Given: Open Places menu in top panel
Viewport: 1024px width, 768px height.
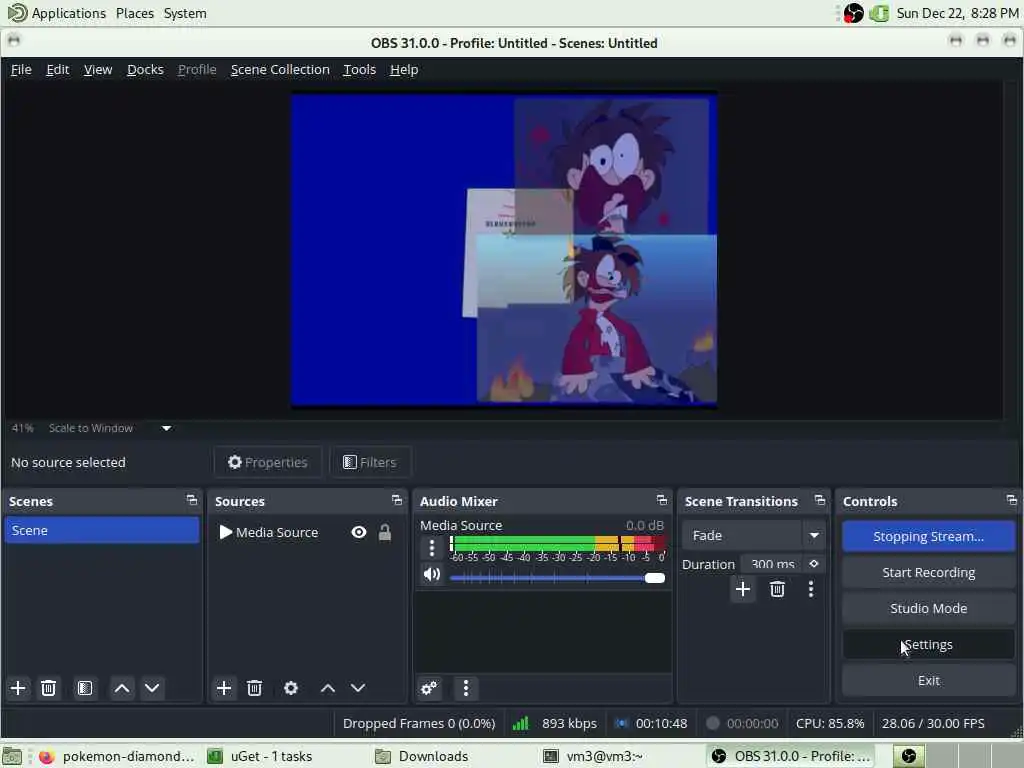Looking at the screenshot, I should (135, 13).
